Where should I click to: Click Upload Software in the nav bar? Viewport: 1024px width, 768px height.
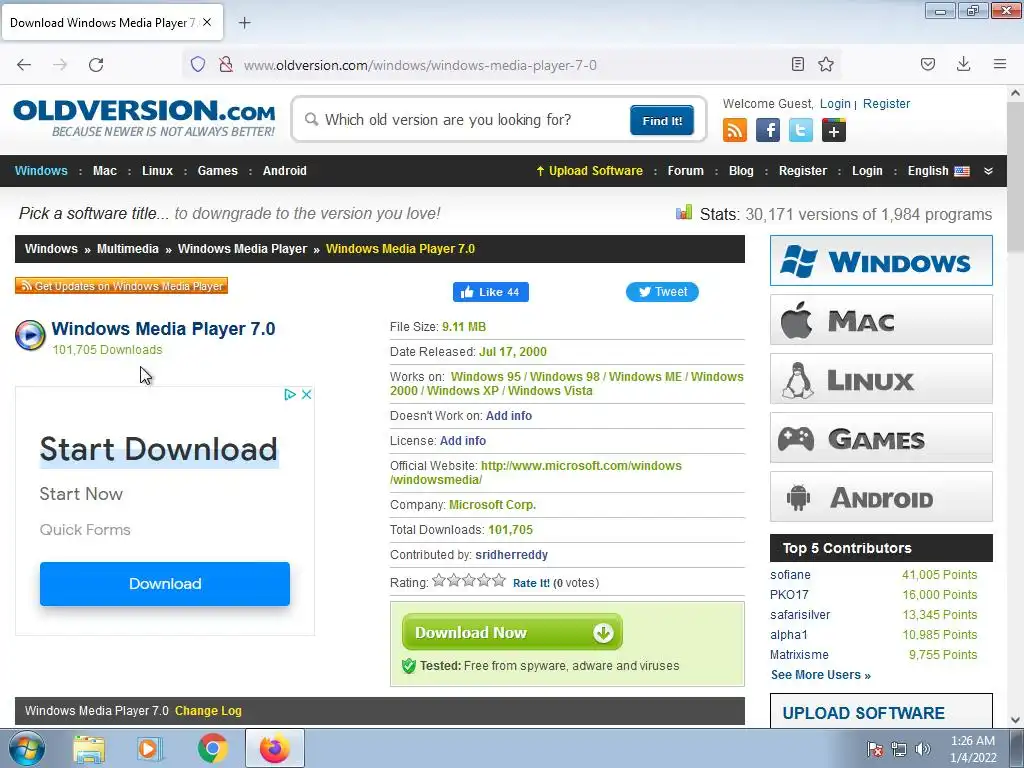coord(589,171)
